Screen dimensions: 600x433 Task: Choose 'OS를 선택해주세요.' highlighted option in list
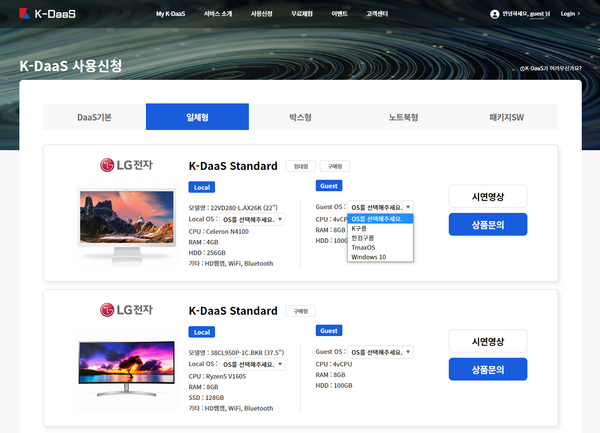coord(380,219)
